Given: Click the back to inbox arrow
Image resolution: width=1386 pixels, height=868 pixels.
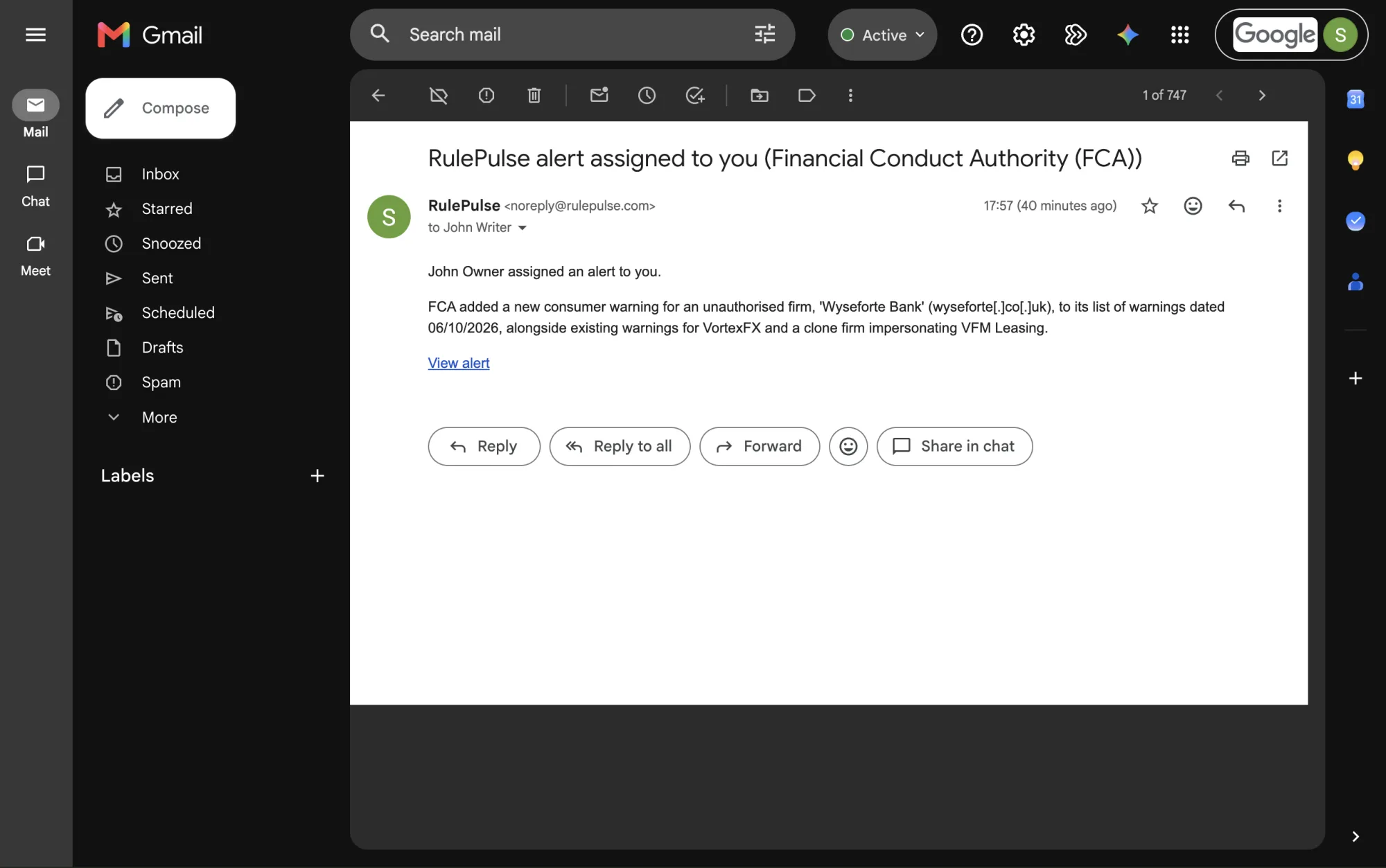Looking at the screenshot, I should 378,96.
